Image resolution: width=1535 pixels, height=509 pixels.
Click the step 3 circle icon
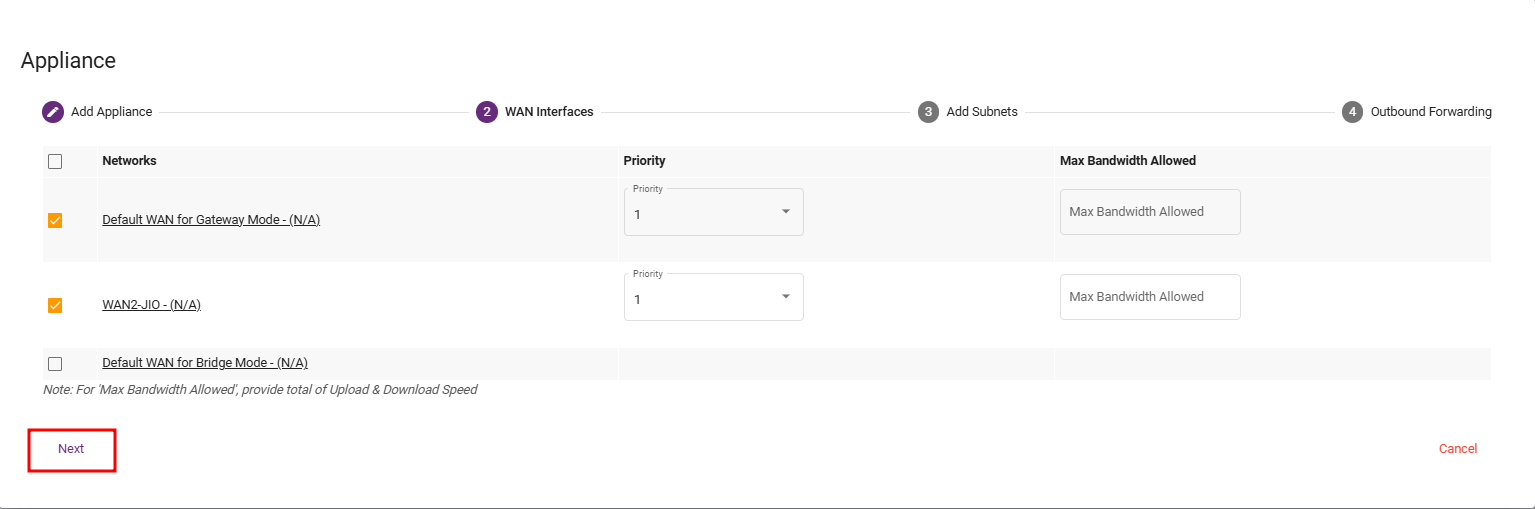tap(929, 112)
